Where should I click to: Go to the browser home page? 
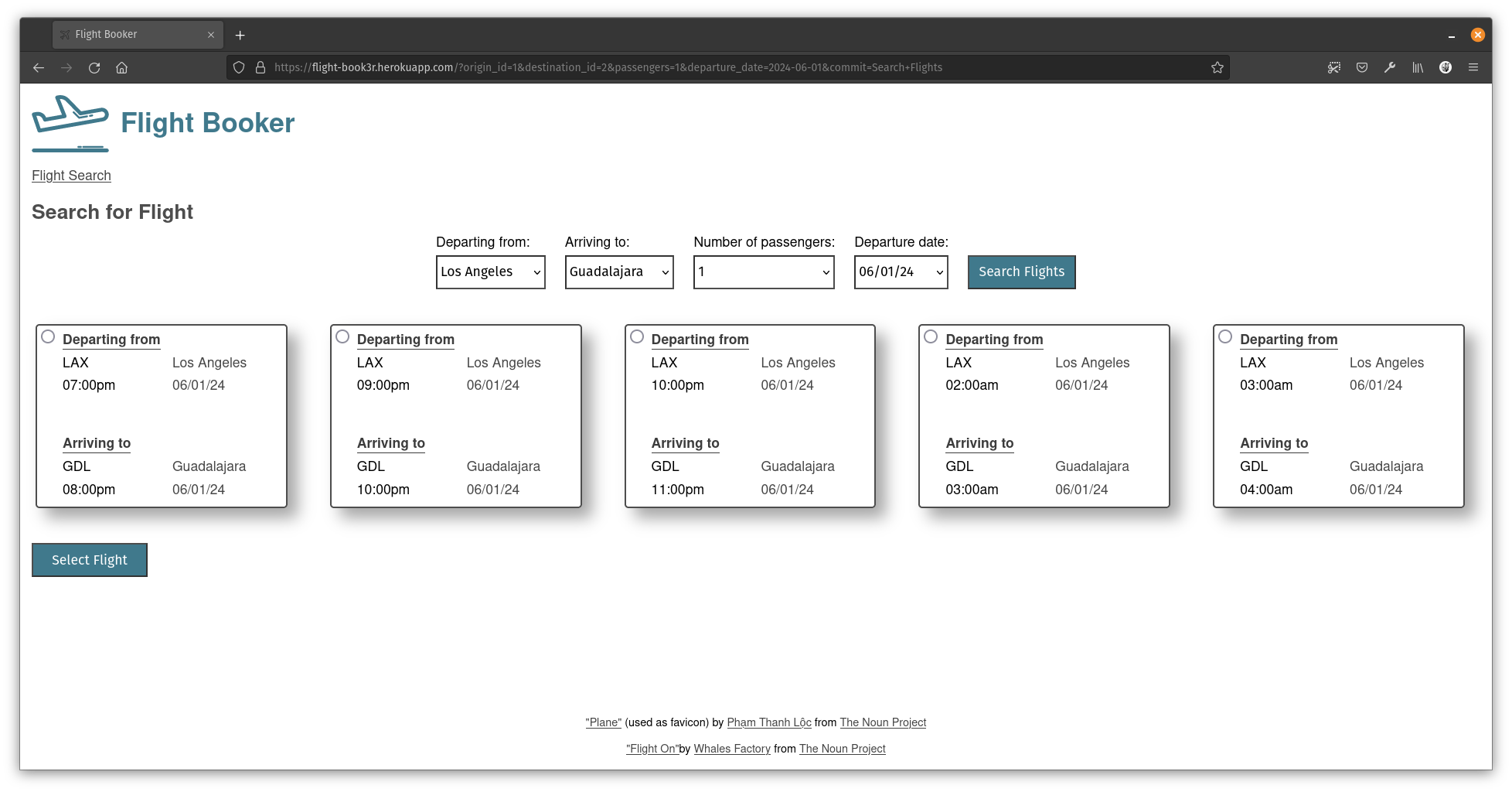click(x=121, y=67)
